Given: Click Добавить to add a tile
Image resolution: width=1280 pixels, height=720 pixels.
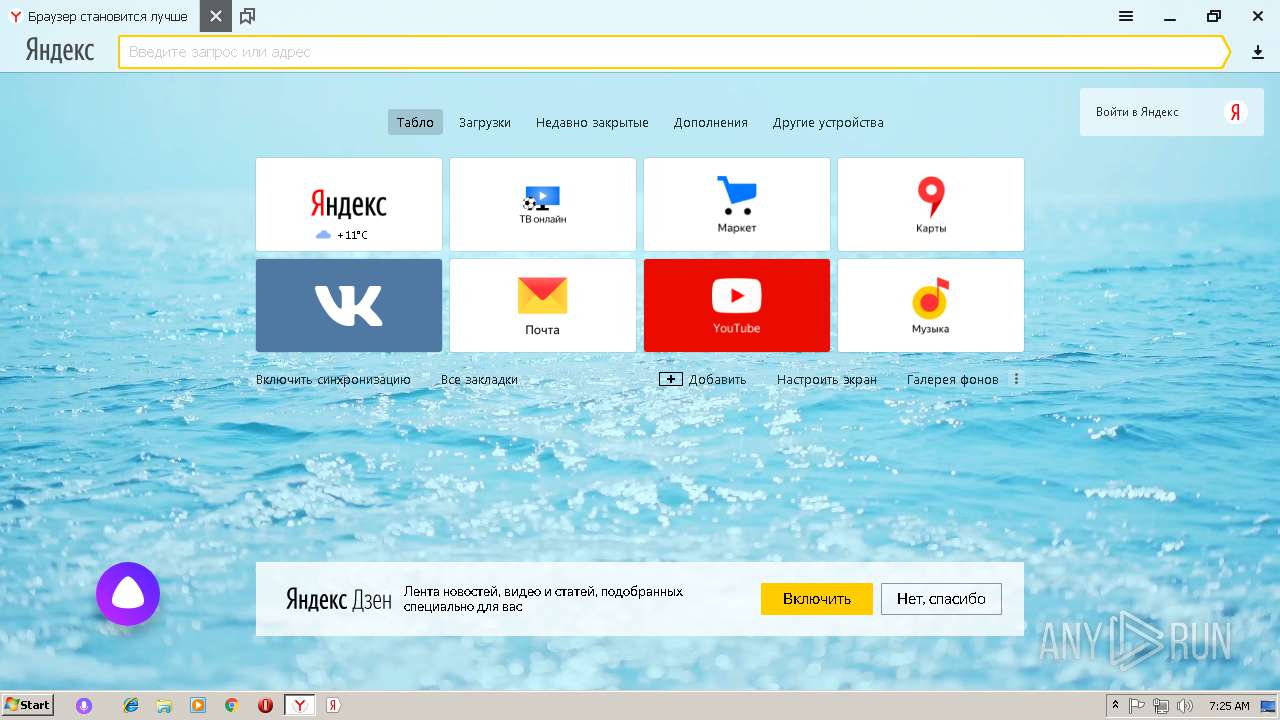Looking at the screenshot, I should pyautogui.click(x=703, y=379).
